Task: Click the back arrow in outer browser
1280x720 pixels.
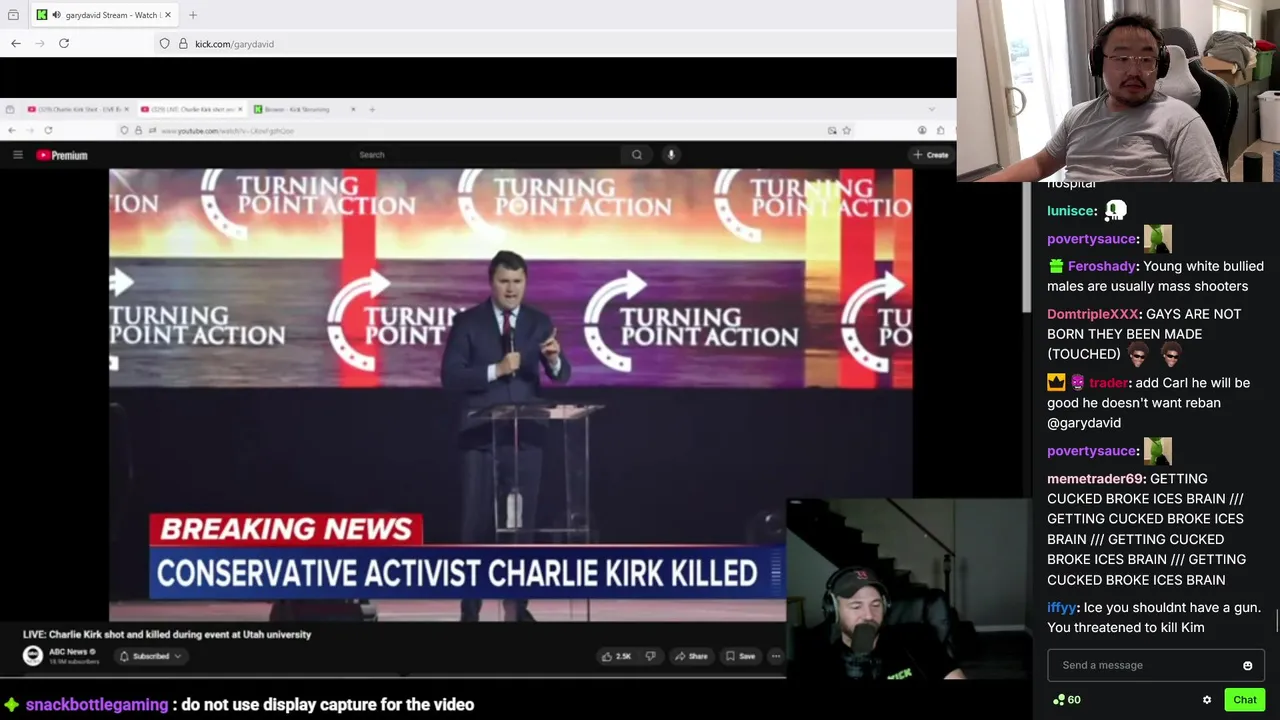Action: 16,44
